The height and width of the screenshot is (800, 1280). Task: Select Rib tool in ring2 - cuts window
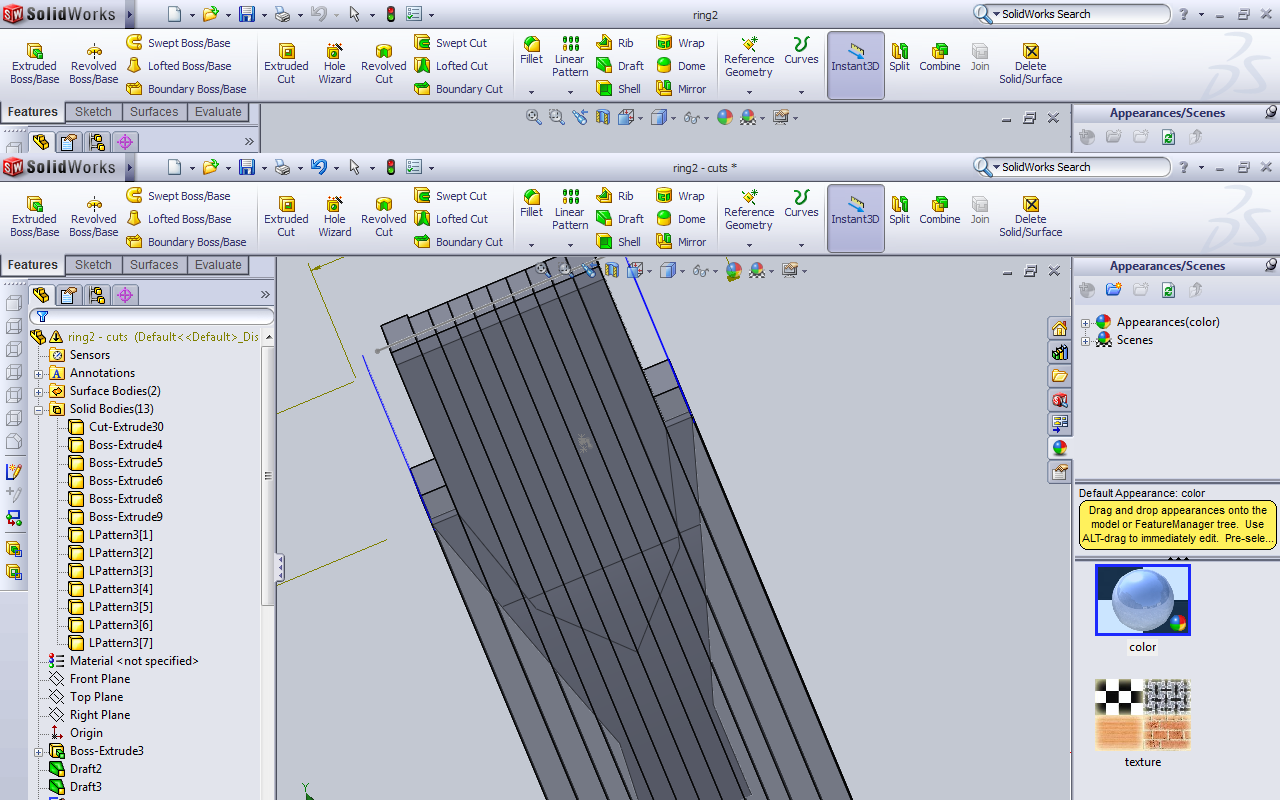(615, 196)
